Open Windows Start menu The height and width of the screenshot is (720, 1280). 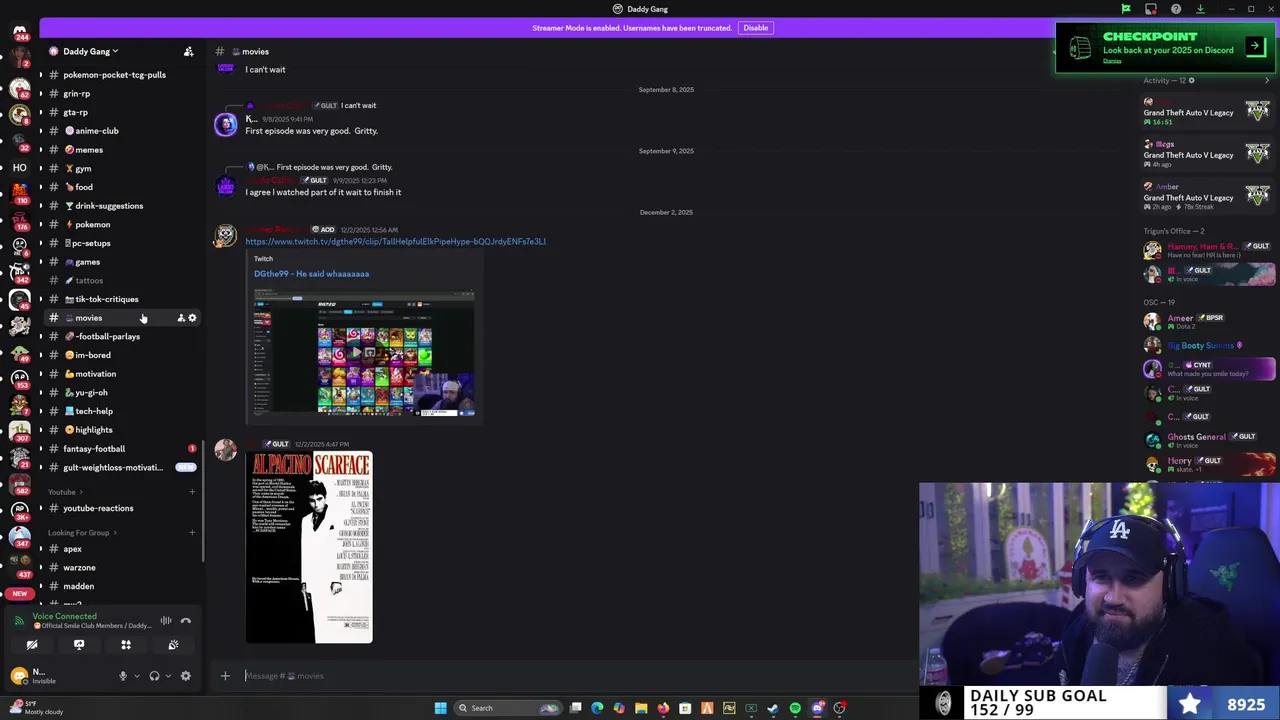(440, 708)
